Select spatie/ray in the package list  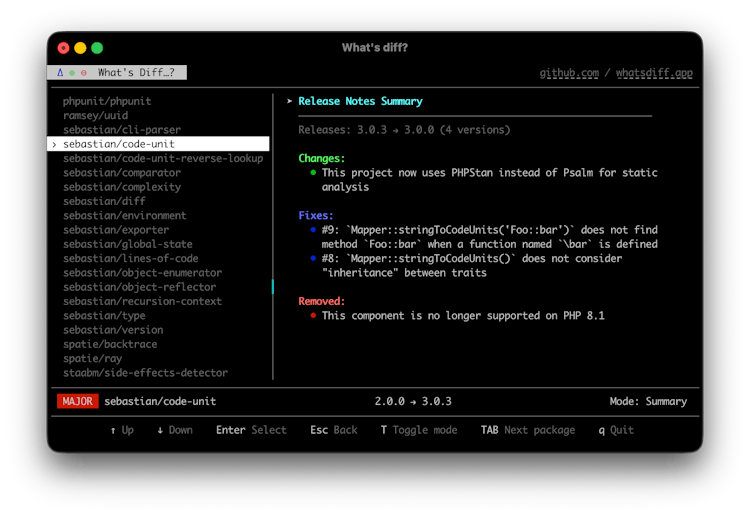point(91,358)
